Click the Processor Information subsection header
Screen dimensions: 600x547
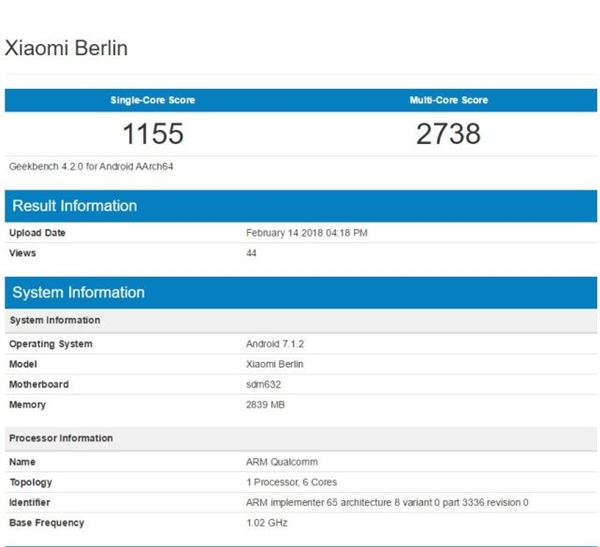click(61, 438)
